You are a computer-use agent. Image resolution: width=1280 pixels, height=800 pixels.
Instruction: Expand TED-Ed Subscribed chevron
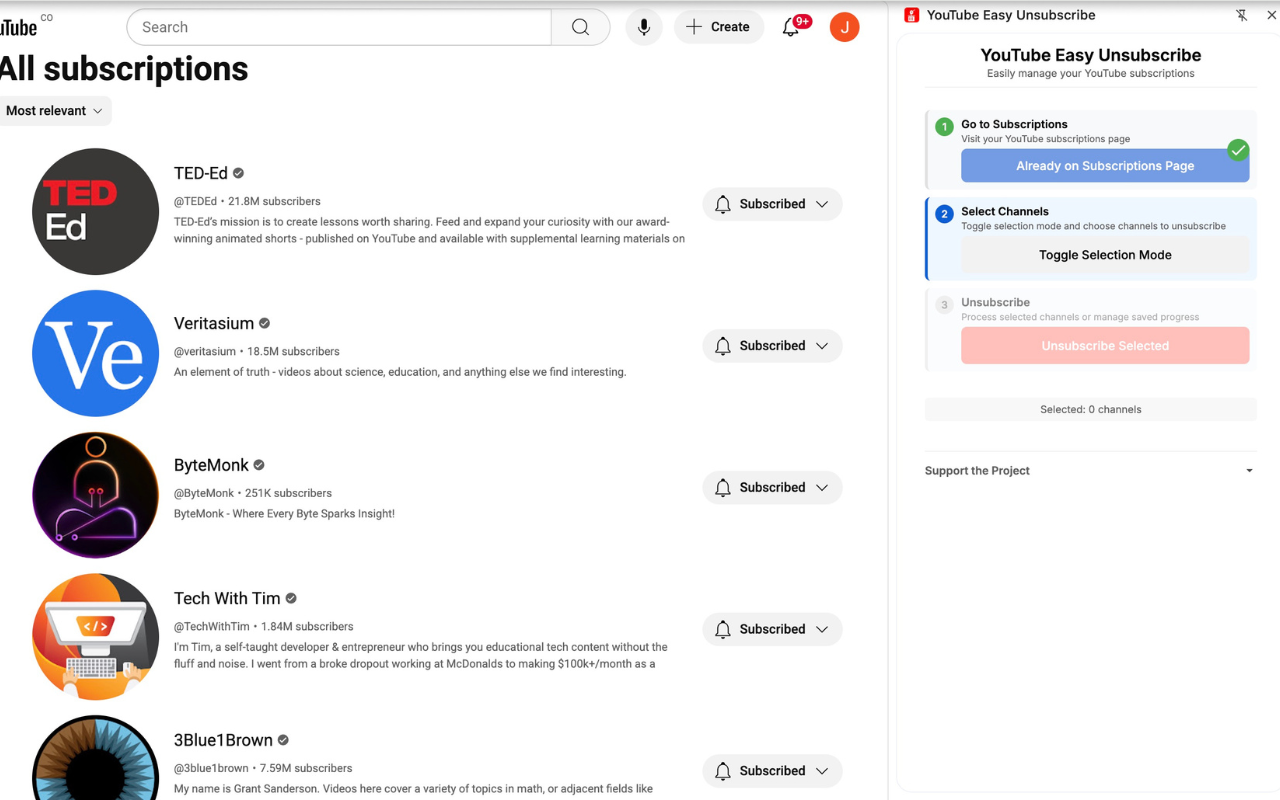[x=822, y=204]
